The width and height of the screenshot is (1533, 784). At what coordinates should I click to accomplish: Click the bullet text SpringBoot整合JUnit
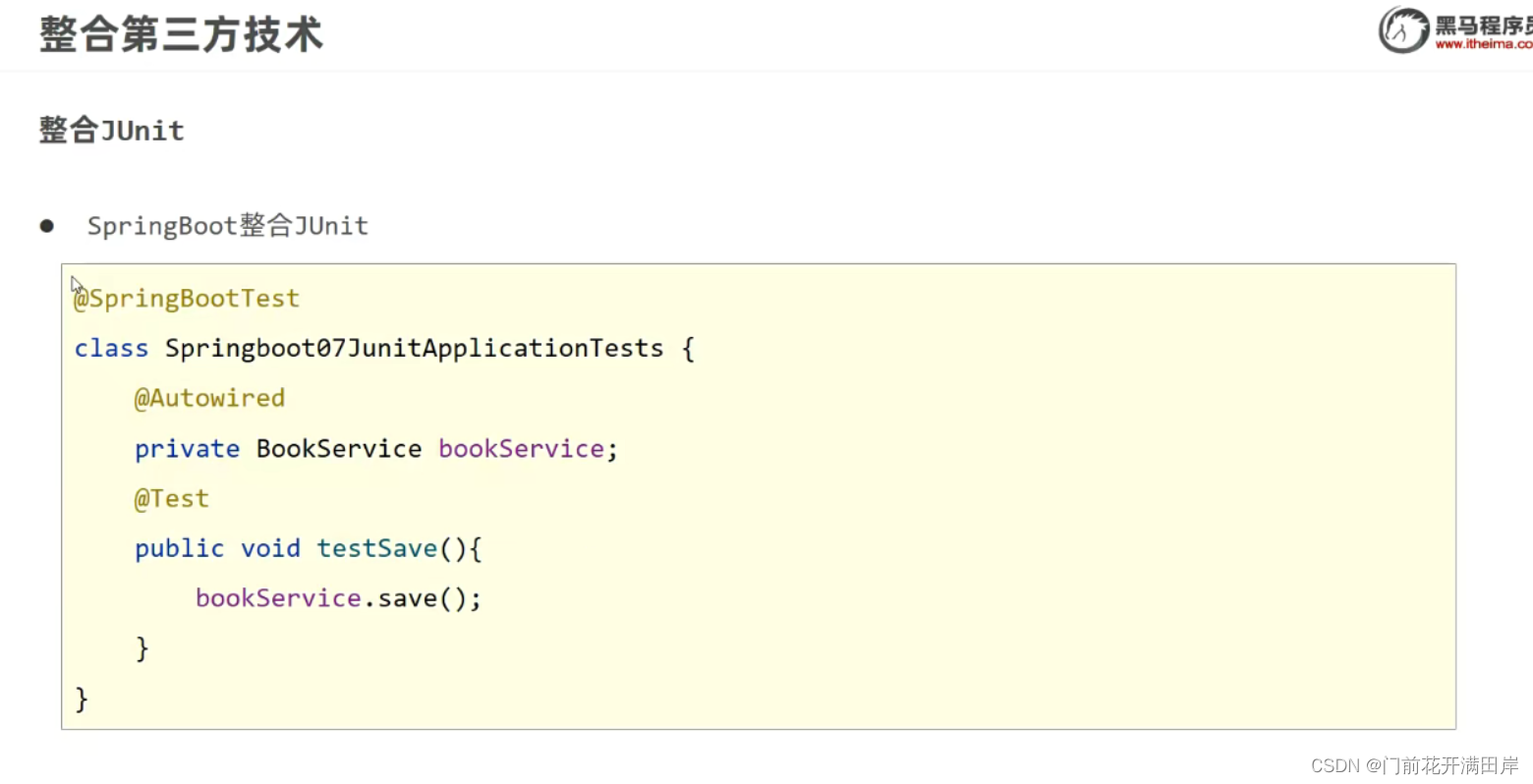(228, 226)
